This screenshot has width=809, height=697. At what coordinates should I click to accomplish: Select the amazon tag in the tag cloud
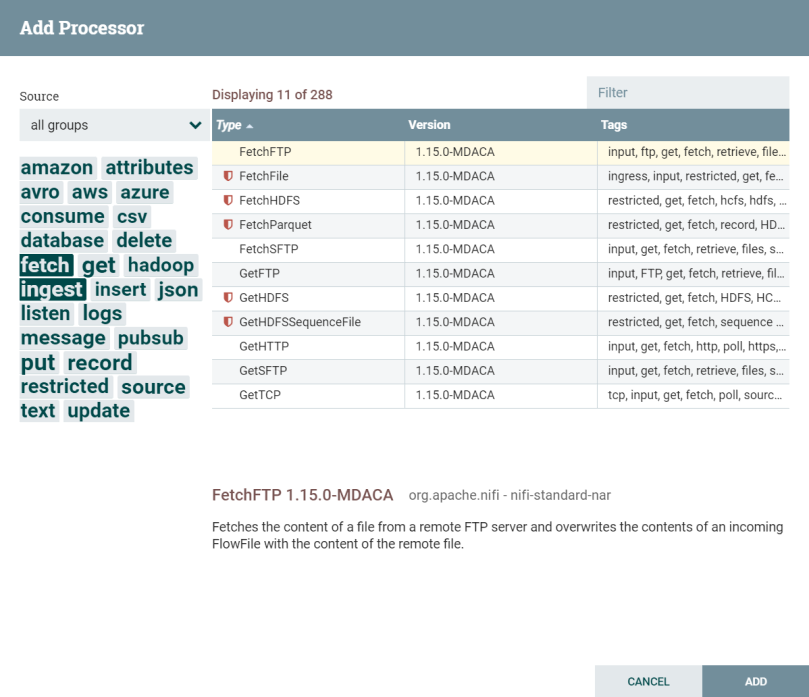pos(56,167)
